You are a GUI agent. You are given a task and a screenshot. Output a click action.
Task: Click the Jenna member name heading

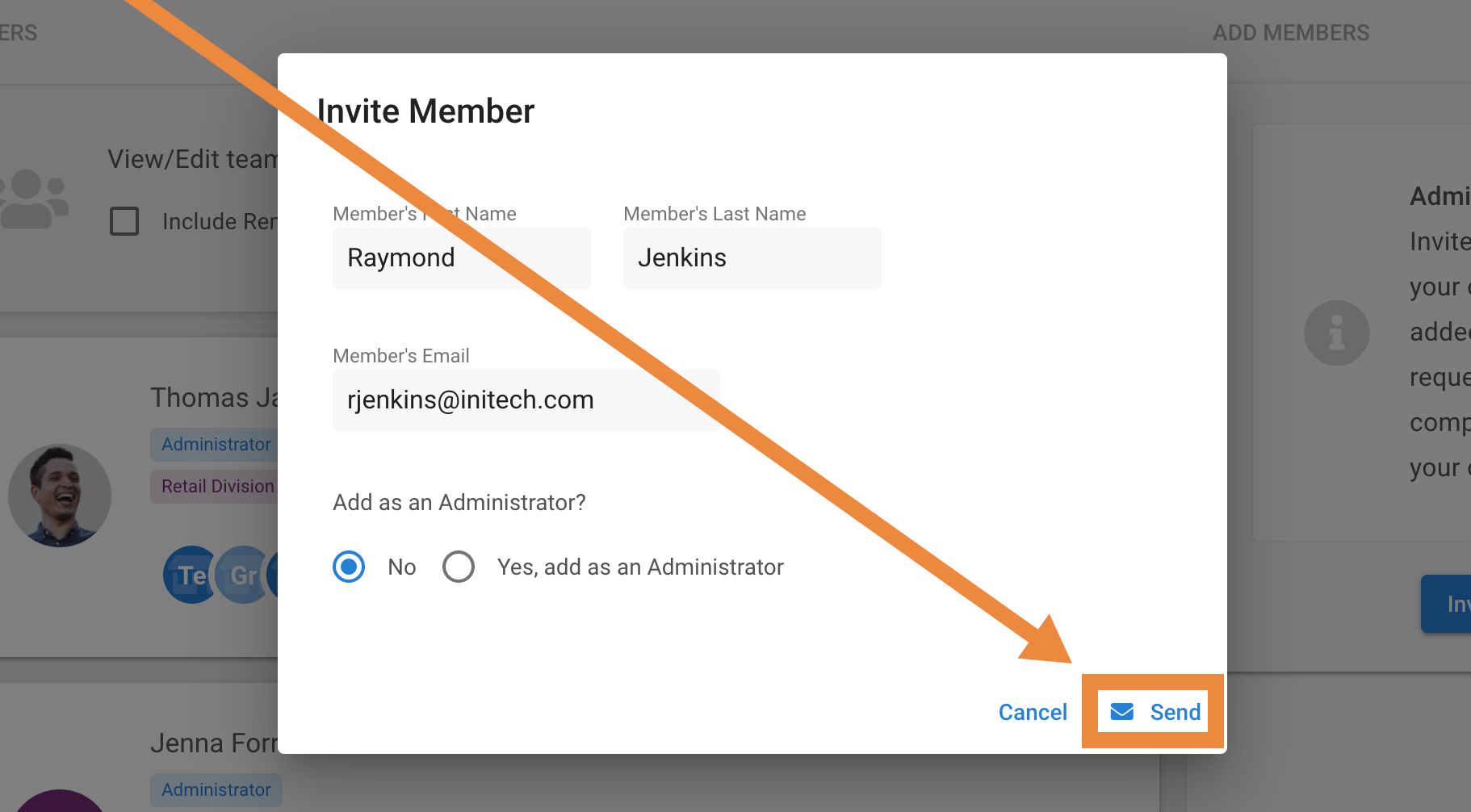(215, 743)
